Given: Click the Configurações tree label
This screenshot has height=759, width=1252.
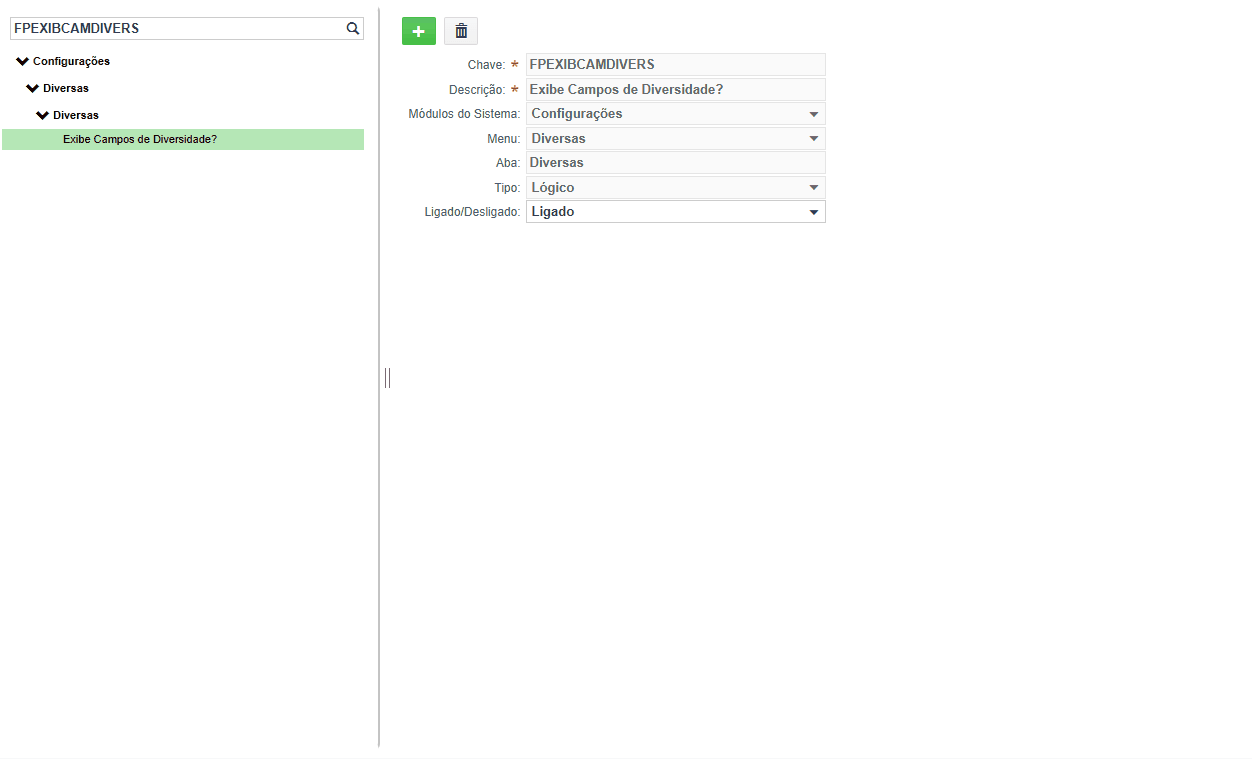Looking at the screenshot, I should click(x=71, y=61).
